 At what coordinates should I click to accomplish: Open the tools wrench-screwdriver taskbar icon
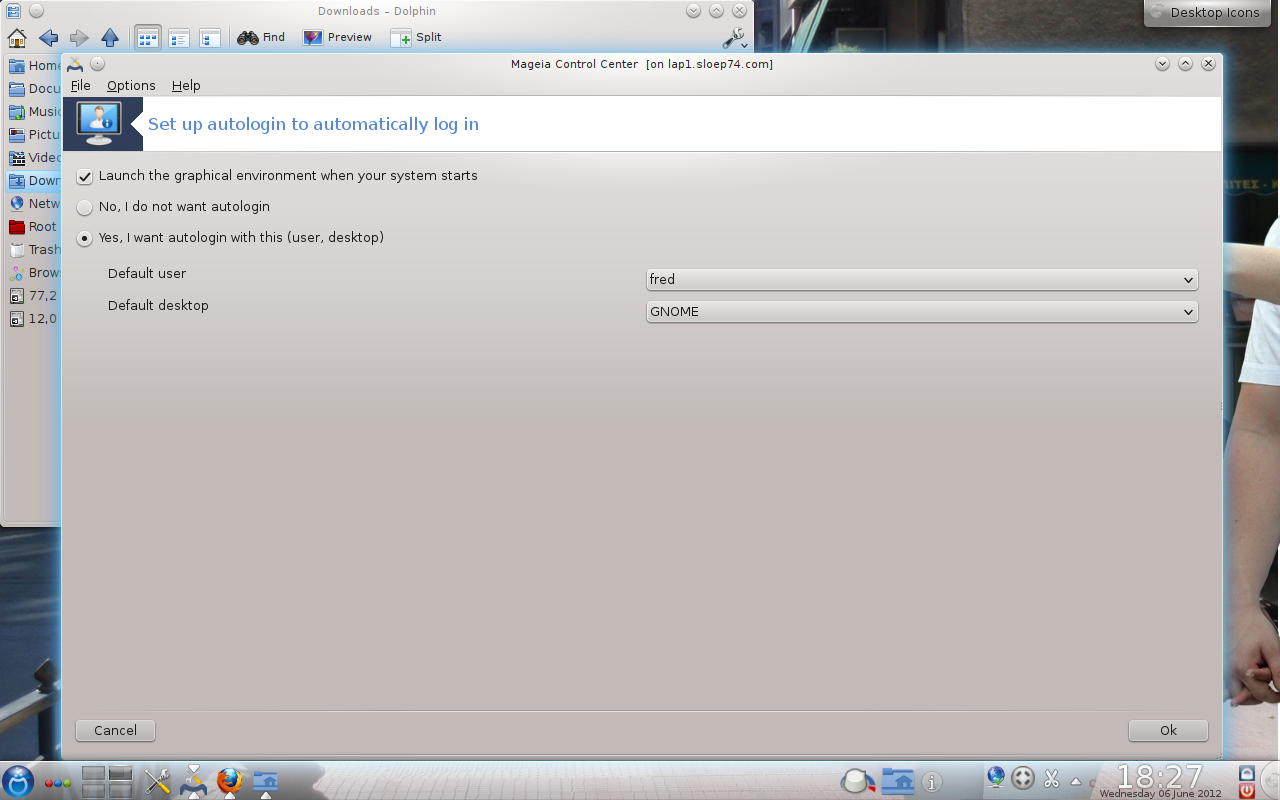158,781
